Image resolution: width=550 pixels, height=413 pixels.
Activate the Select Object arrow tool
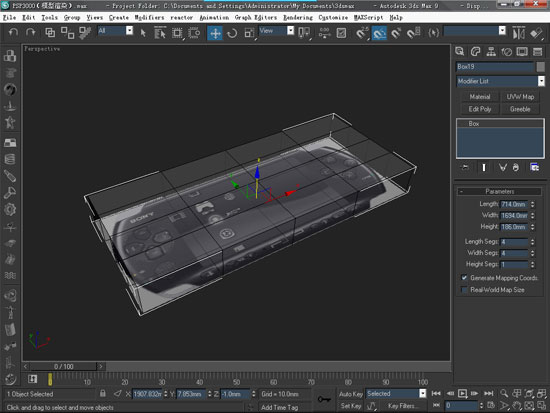(x=143, y=33)
